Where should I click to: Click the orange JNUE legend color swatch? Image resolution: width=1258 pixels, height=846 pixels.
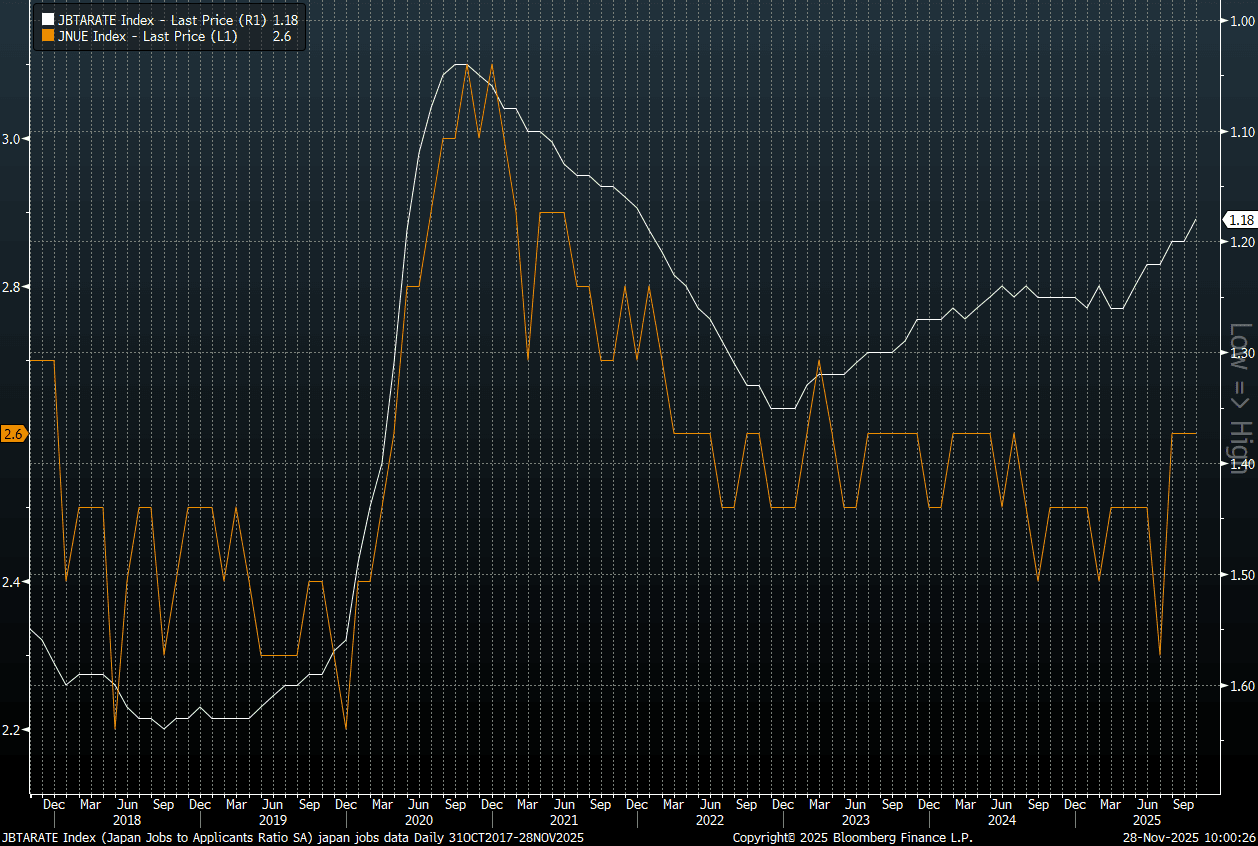(47, 36)
